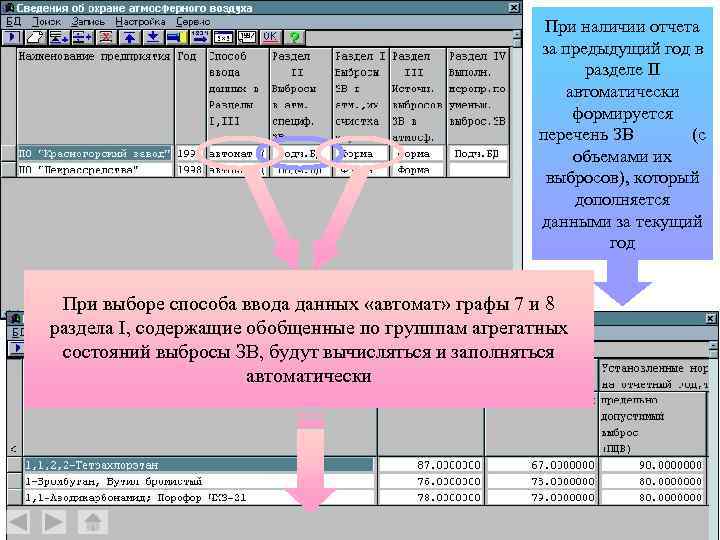This screenshot has width=720, height=540.
Task: Open the Запись menu
Action: click(88, 22)
